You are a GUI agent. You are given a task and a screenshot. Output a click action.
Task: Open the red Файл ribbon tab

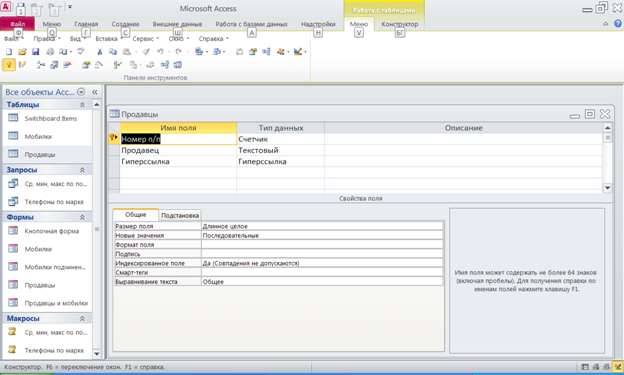click(18, 24)
